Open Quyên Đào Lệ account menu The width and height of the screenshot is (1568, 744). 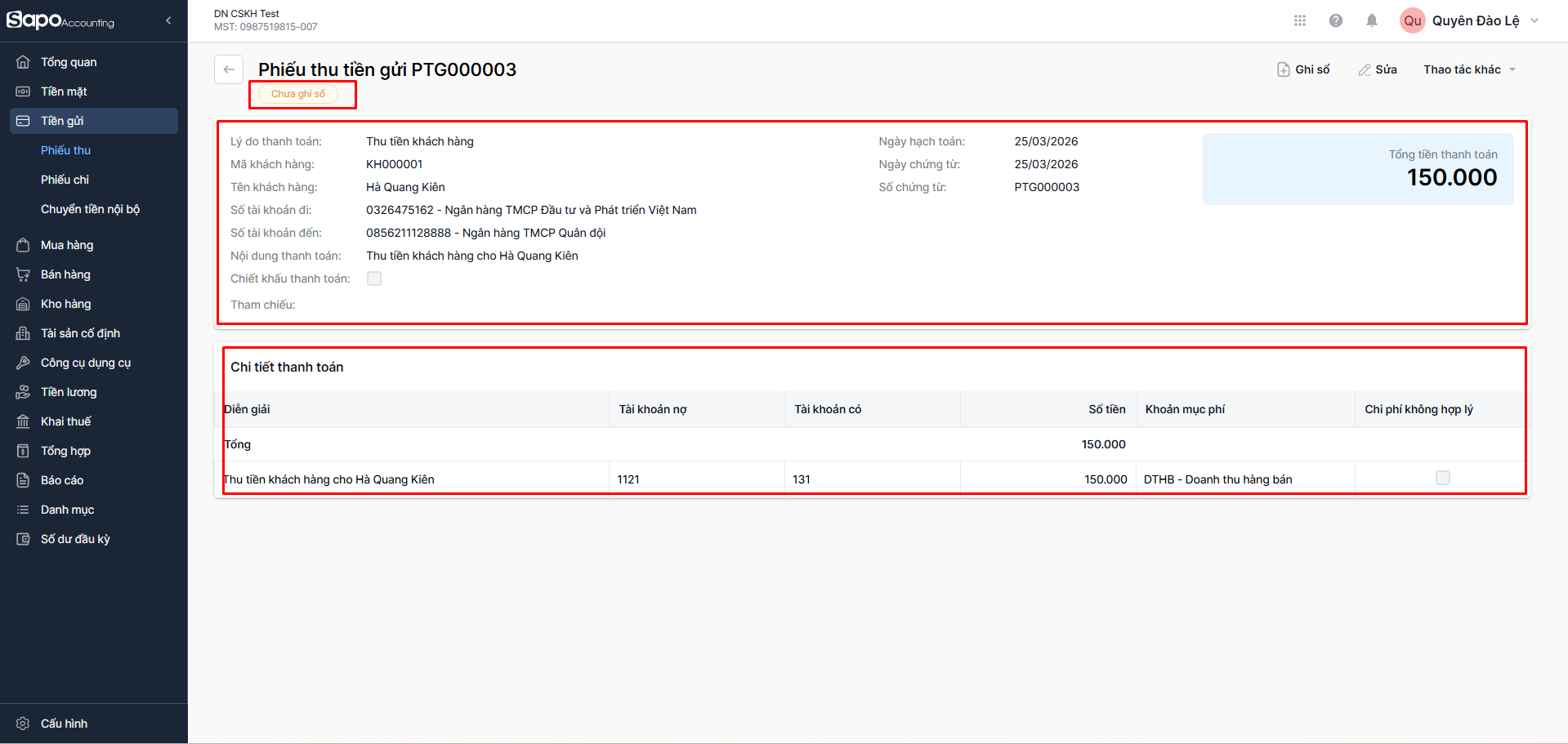[x=1476, y=20]
